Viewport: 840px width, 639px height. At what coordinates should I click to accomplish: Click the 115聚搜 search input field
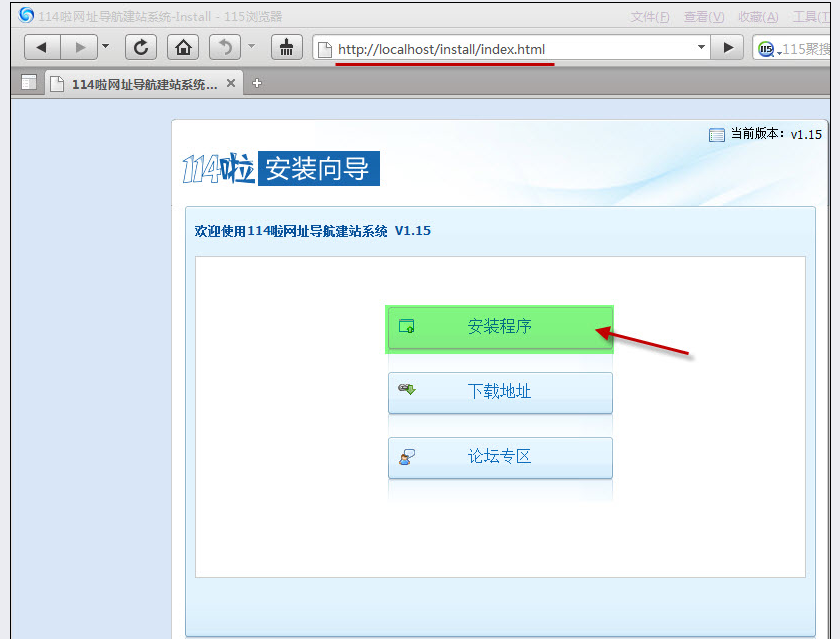coord(806,49)
